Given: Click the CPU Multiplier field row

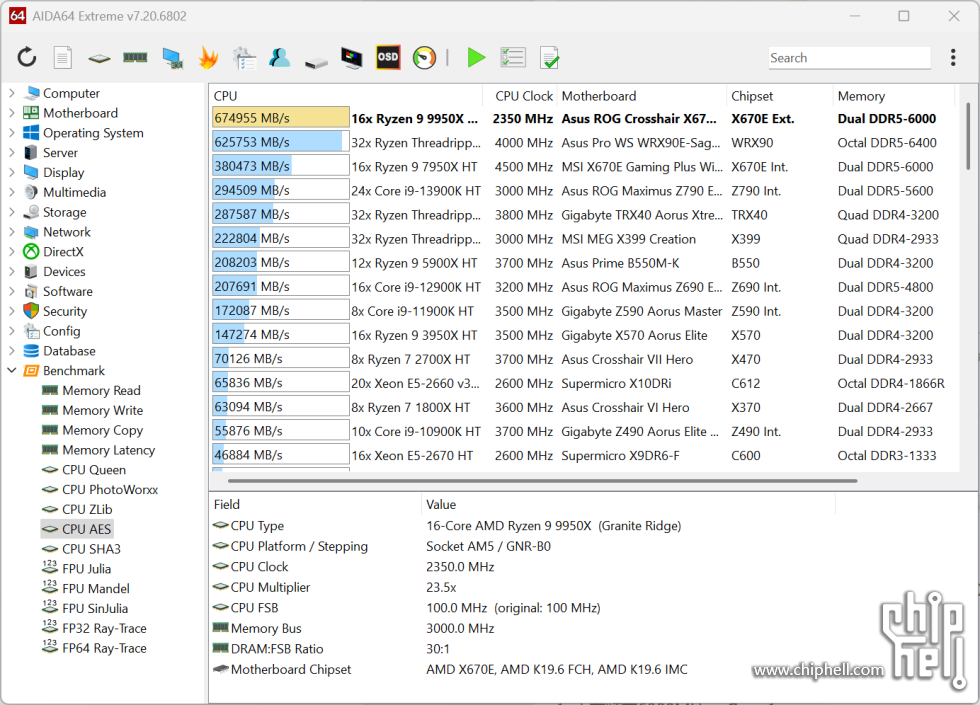Looking at the screenshot, I should click(x=522, y=588).
